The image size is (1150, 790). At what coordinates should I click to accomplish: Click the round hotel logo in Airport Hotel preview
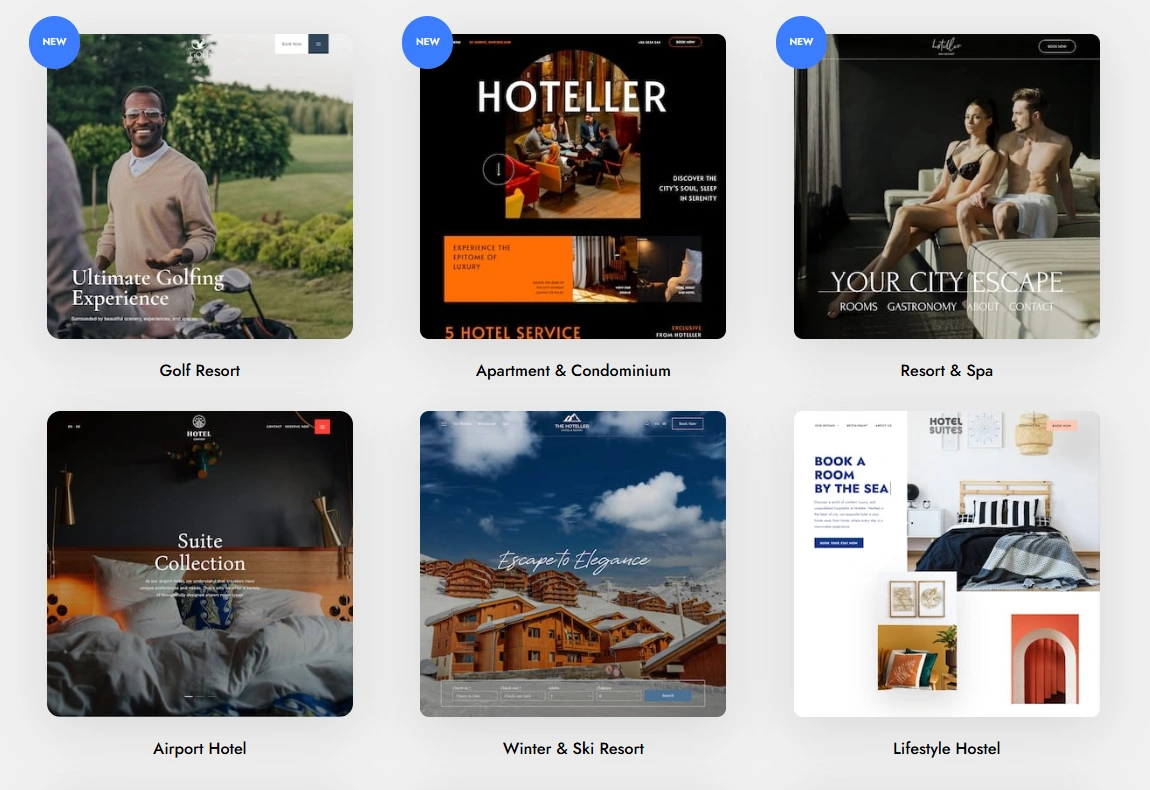coord(199,422)
